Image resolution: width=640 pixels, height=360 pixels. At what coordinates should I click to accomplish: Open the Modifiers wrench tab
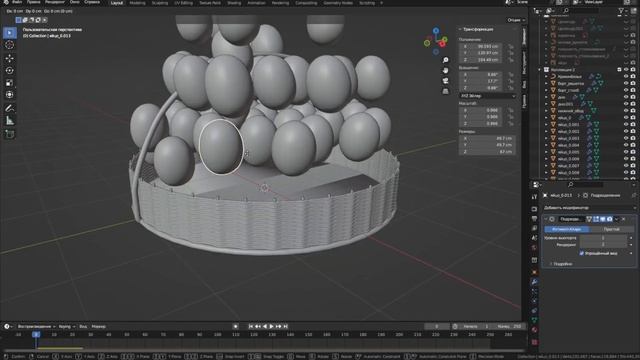534,282
